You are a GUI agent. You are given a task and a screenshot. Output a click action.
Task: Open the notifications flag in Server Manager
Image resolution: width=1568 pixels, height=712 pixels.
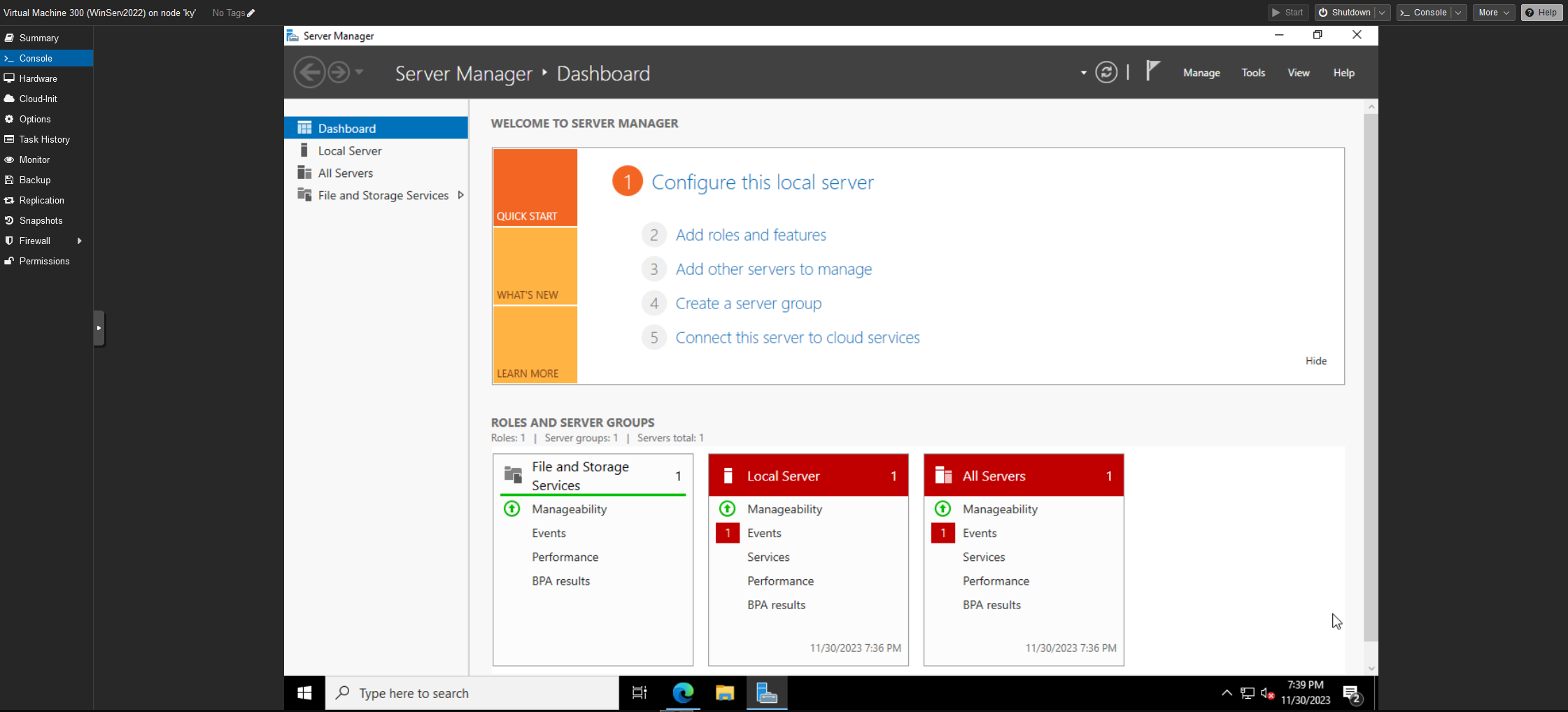pos(1152,71)
